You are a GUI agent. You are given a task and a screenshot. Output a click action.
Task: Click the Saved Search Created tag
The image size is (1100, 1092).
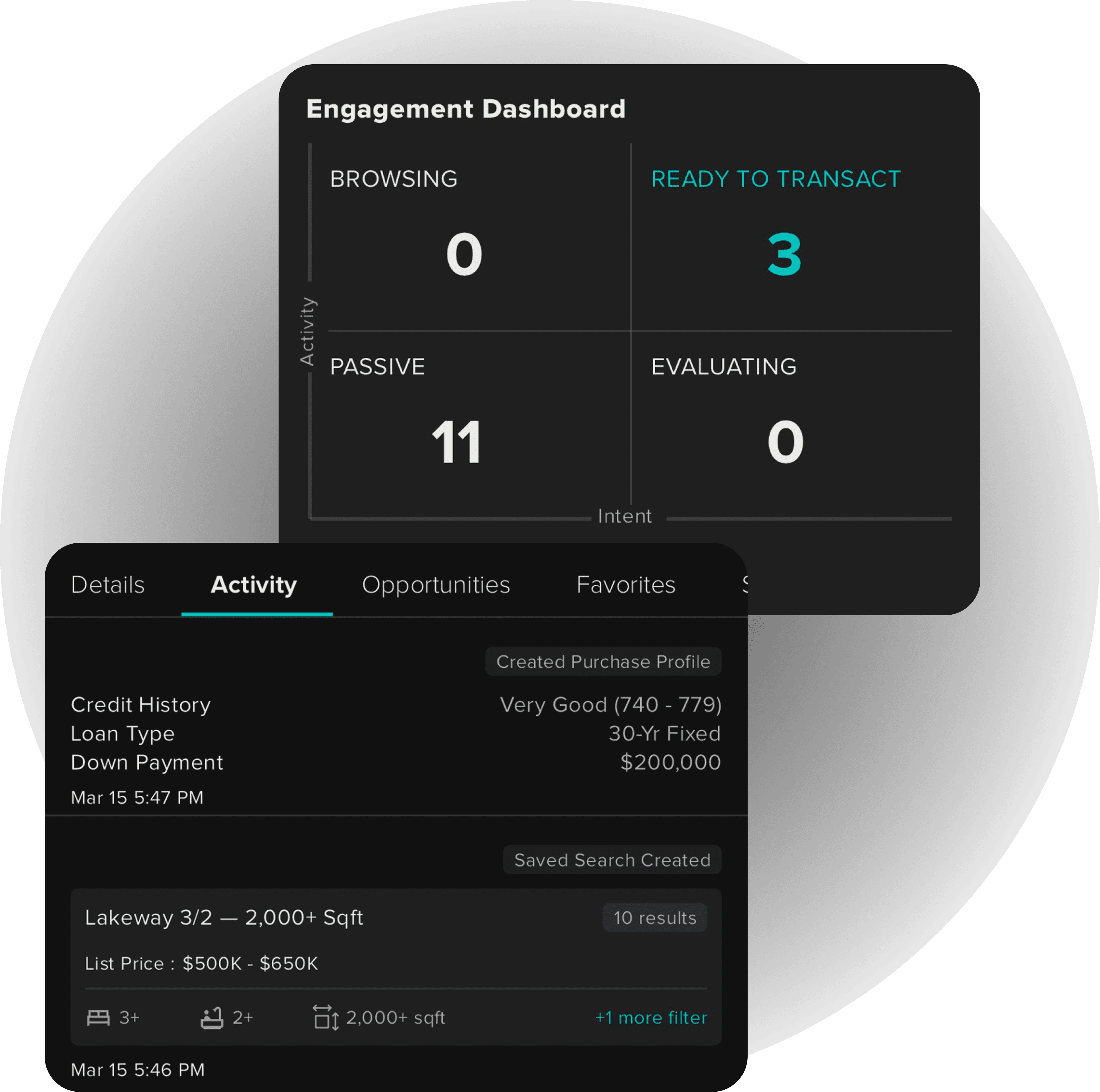pos(612,860)
